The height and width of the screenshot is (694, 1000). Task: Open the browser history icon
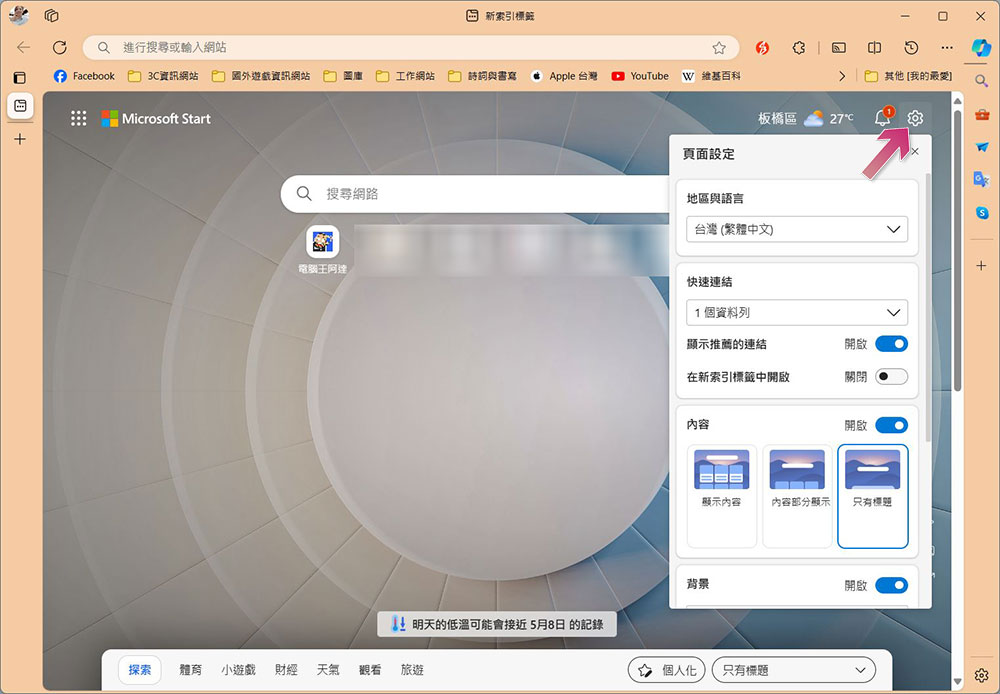911,48
